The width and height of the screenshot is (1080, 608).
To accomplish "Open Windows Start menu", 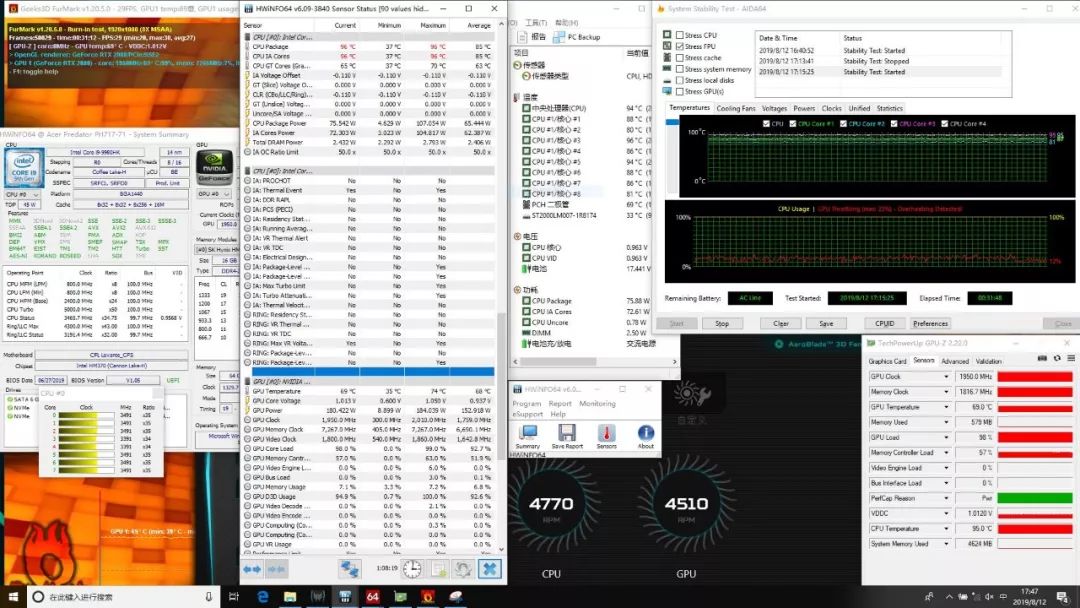I will 12,596.
